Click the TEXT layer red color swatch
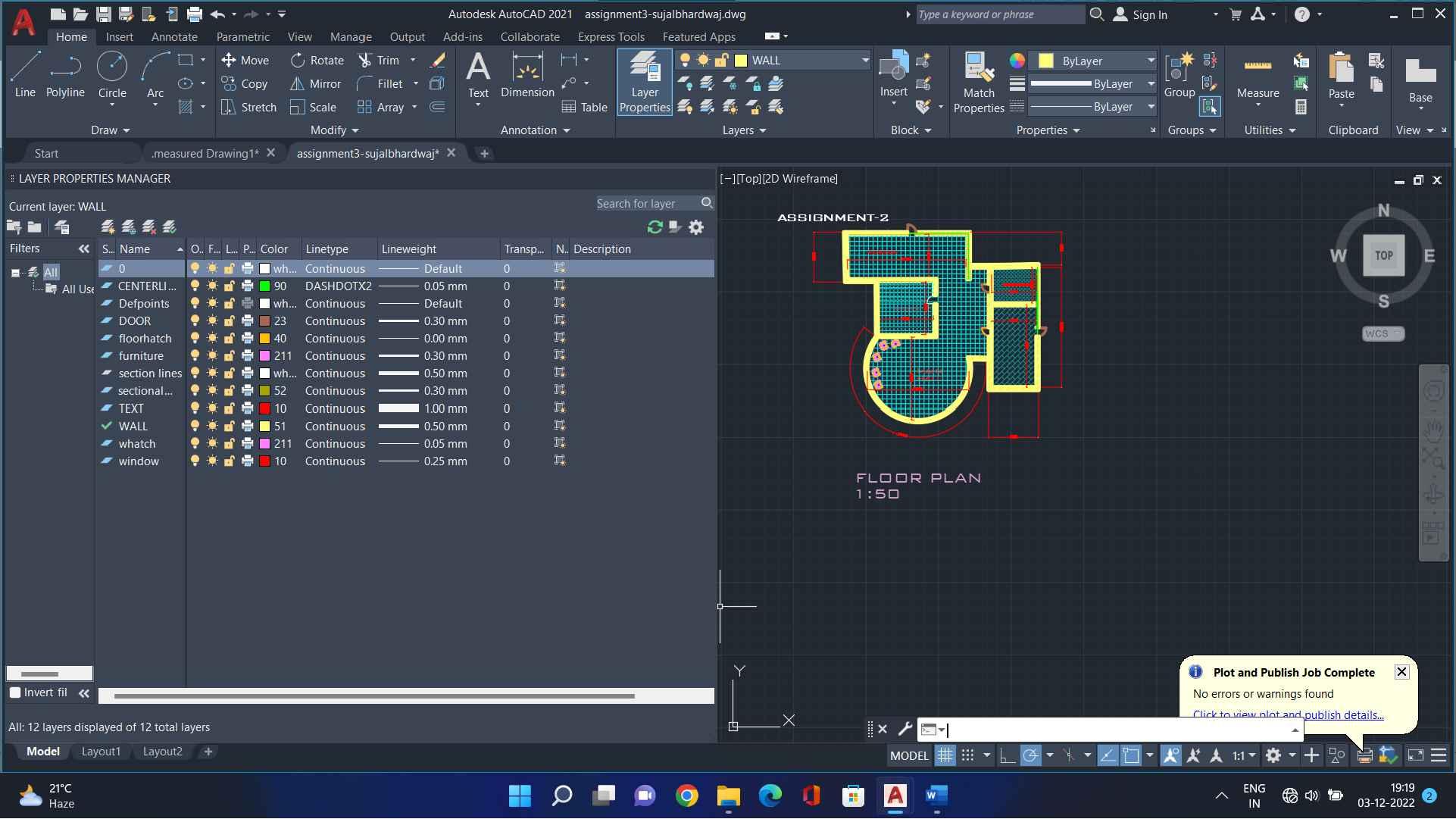 click(x=264, y=408)
